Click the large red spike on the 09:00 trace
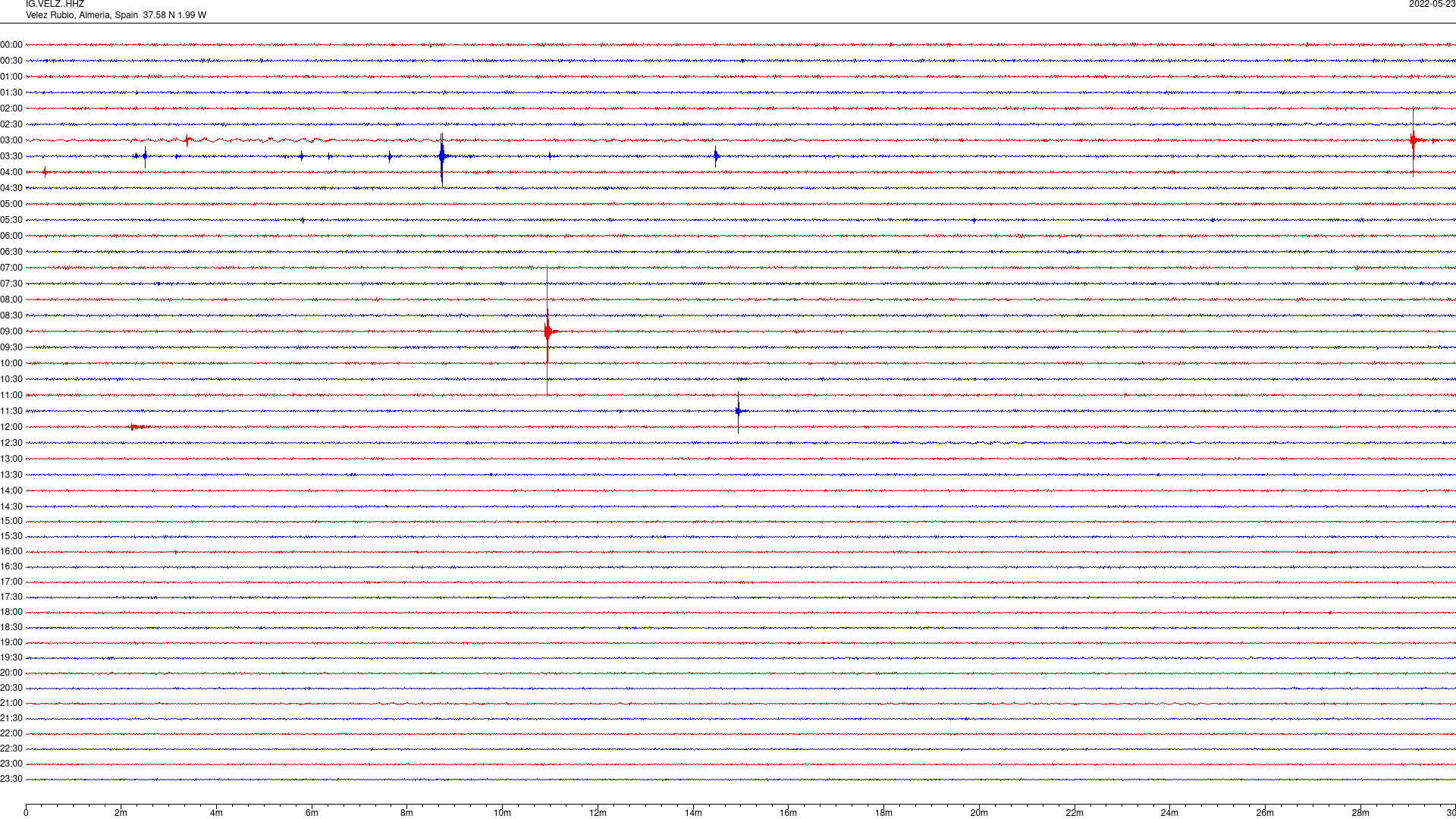This screenshot has height=819, width=1456. click(548, 331)
